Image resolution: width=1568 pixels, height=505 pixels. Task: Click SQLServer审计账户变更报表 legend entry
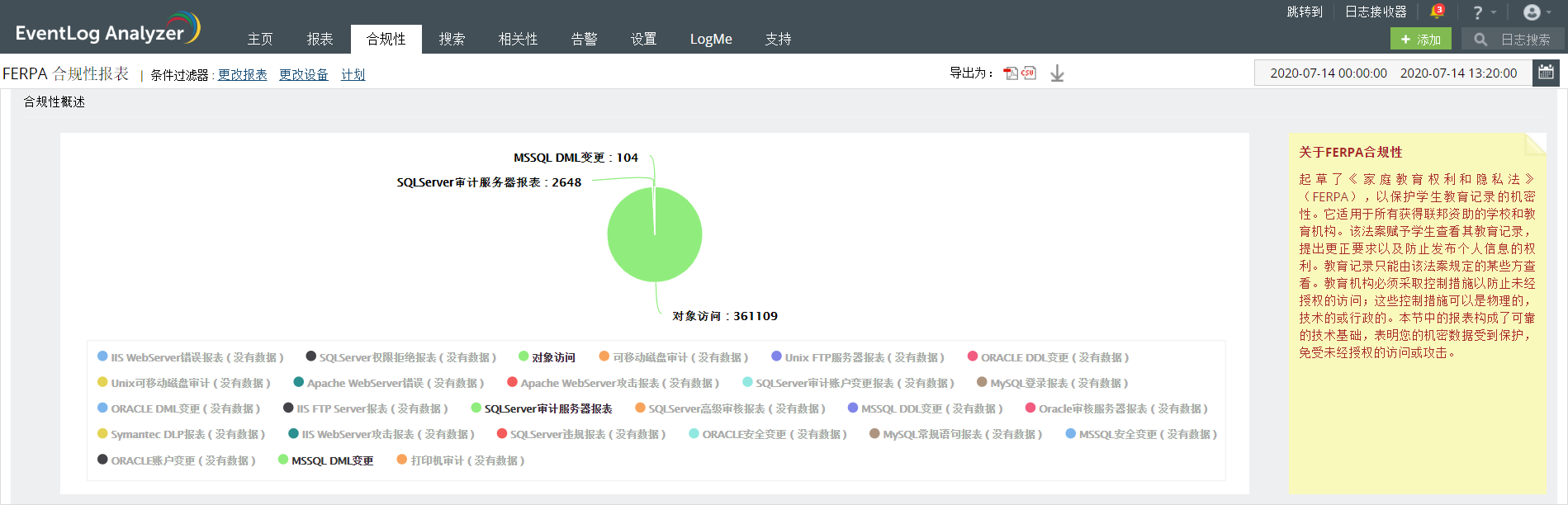[849, 383]
